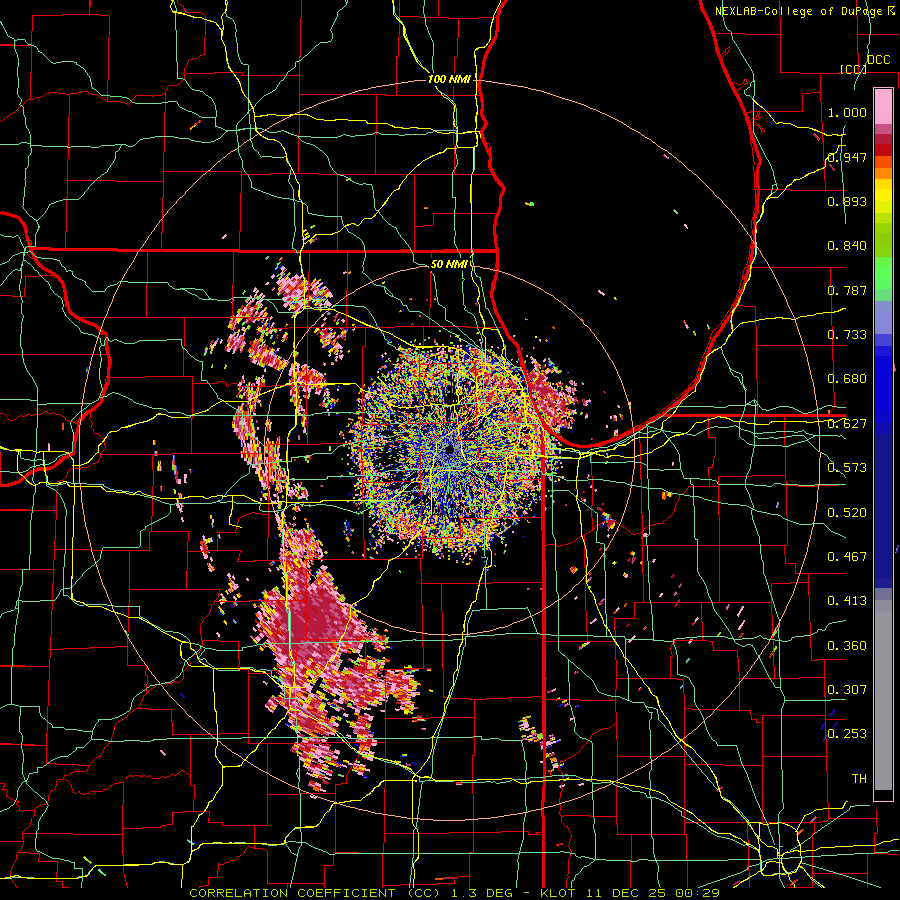
Task: Click the 50 NMI range ring label
Action: click(x=449, y=264)
